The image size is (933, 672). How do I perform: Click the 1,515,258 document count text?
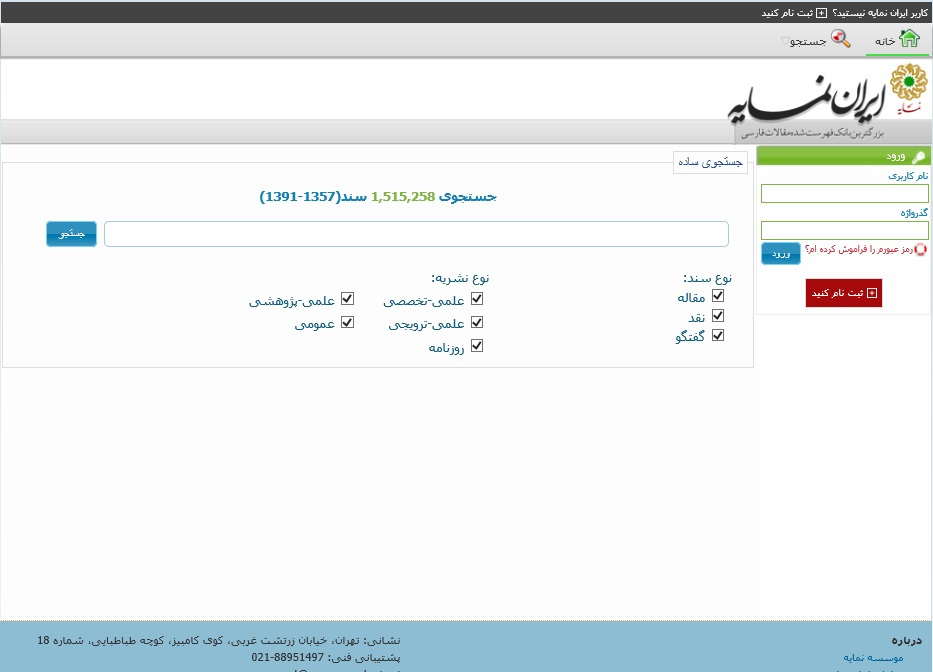(403, 196)
